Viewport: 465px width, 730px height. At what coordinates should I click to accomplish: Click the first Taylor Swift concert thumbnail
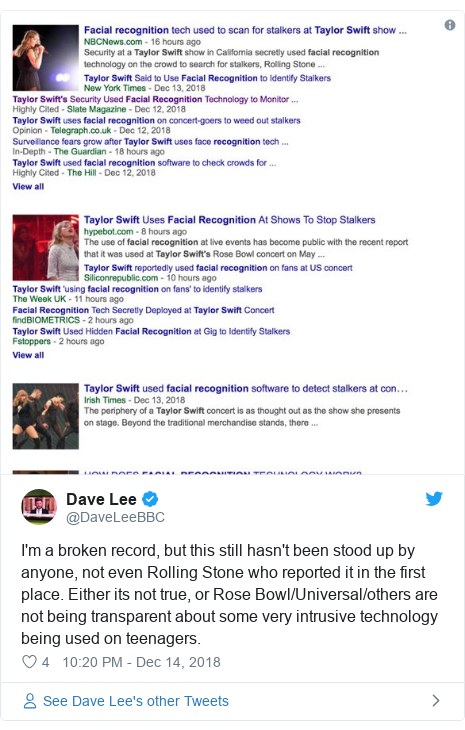click(46, 58)
